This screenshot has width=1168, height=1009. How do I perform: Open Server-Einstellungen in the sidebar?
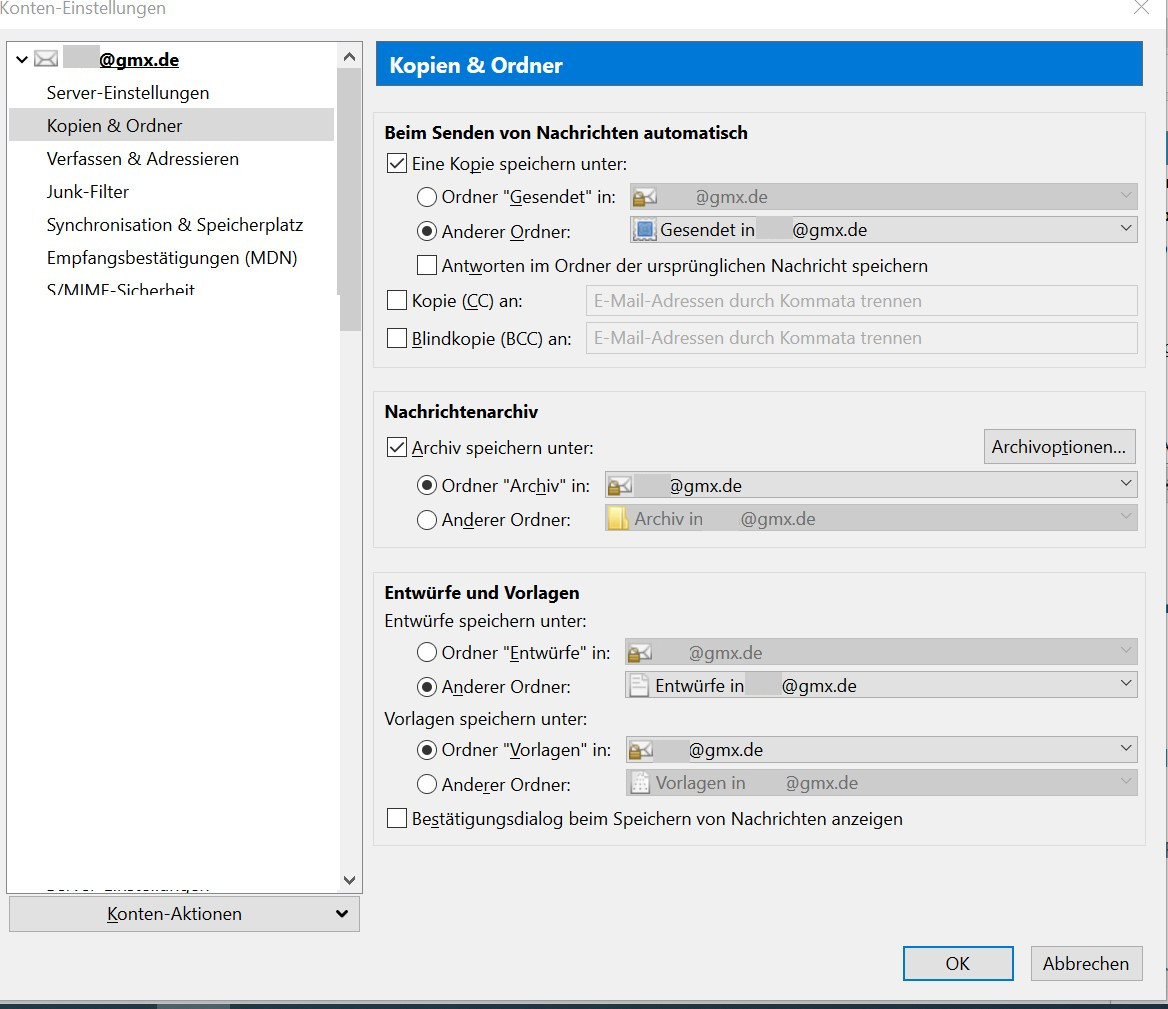tap(128, 93)
